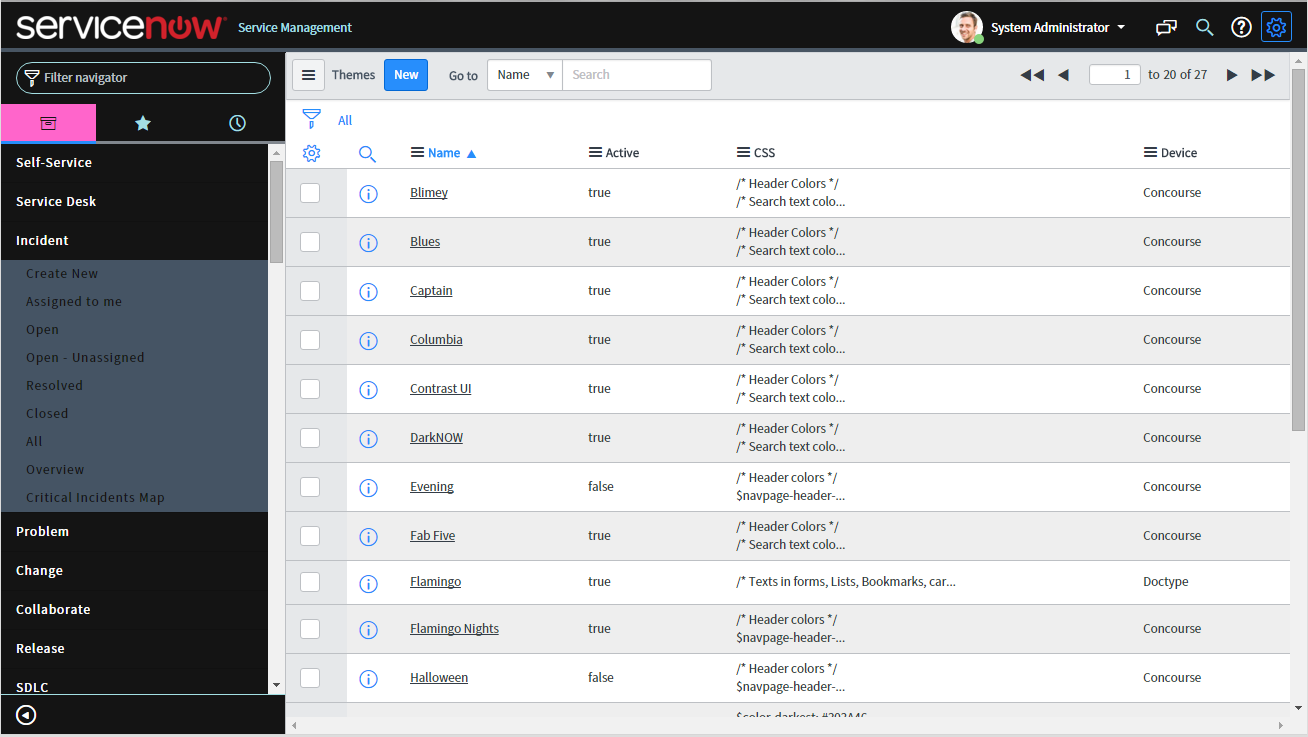Screen dimensions: 1308x737
Task: Open the Active column options menu
Action: pos(595,153)
